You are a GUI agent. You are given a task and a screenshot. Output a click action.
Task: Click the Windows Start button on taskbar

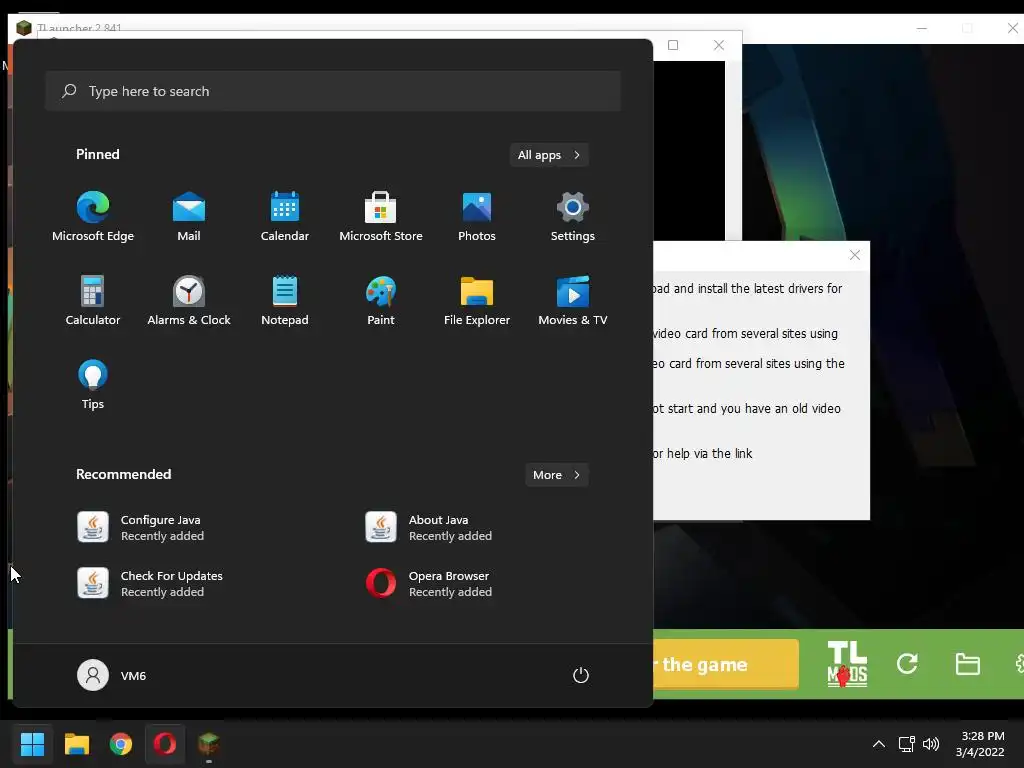pyautogui.click(x=32, y=744)
